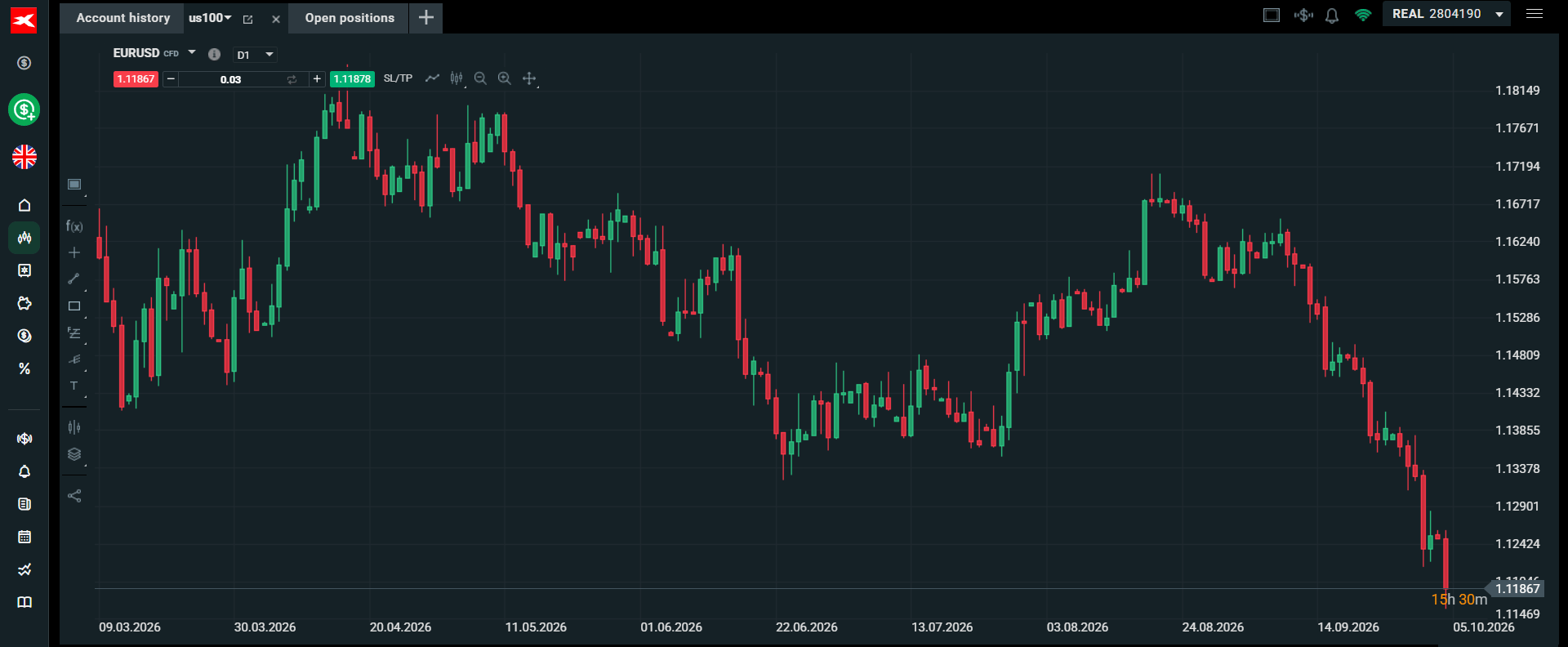Share the chart via share icon
This screenshot has width=1568, height=647.
74,496
